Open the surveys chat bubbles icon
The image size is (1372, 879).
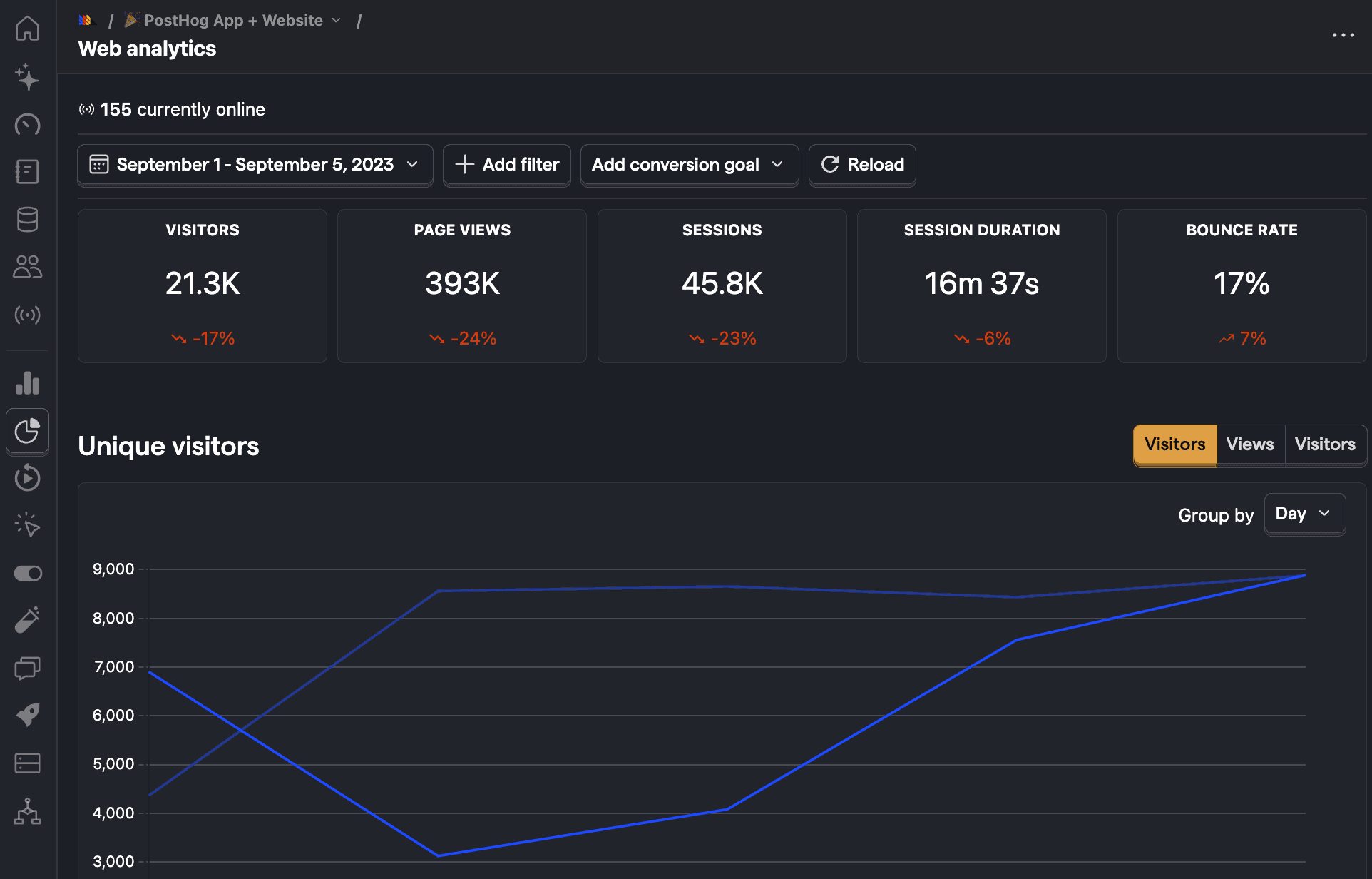(28, 668)
